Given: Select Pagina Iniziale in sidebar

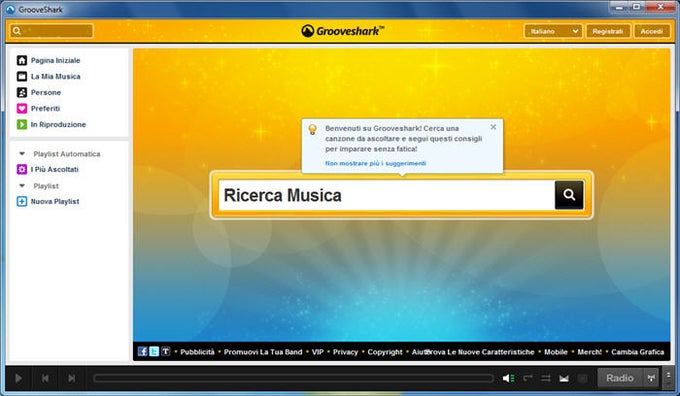Looking at the screenshot, I should click(x=56, y=60).
